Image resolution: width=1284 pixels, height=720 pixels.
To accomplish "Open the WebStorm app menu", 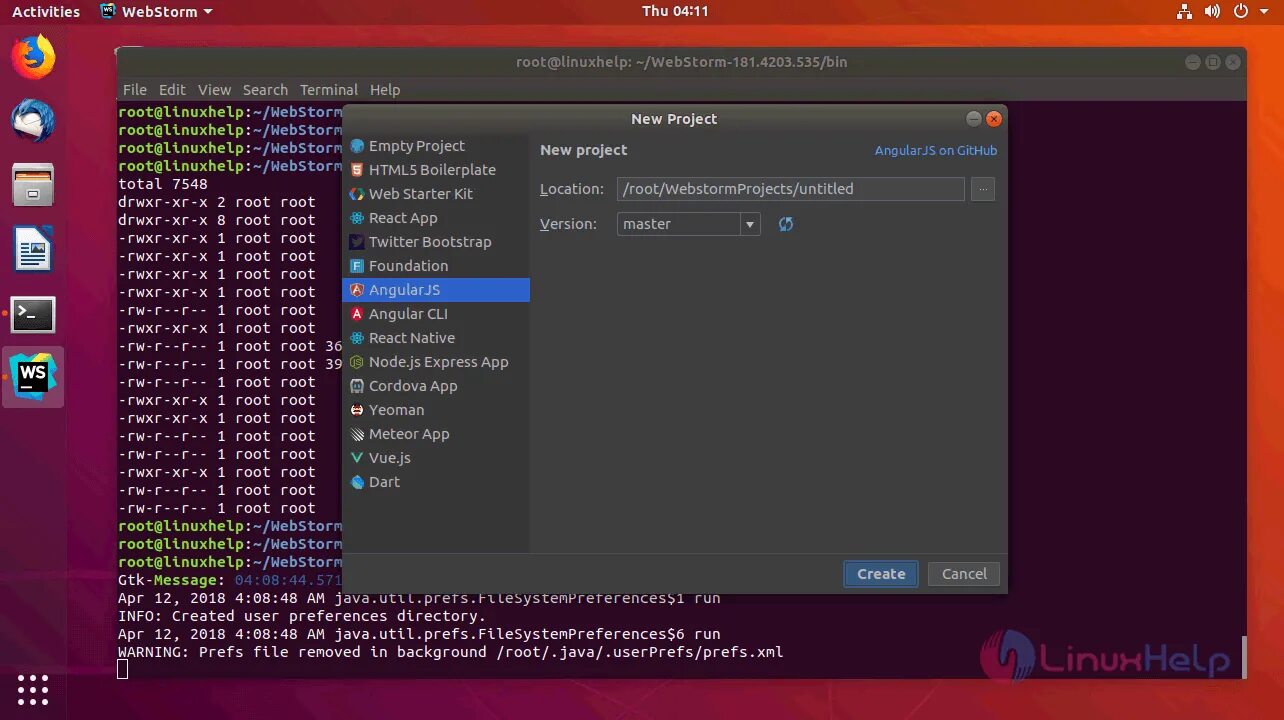I will pos(157,12).
